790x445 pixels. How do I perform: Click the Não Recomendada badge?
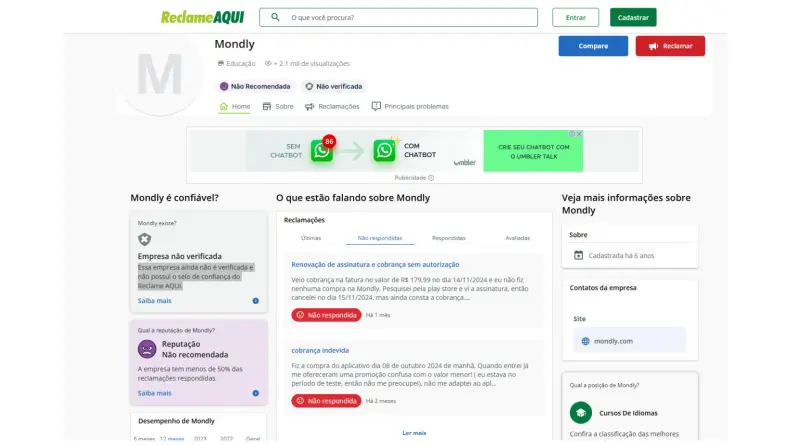255,86
